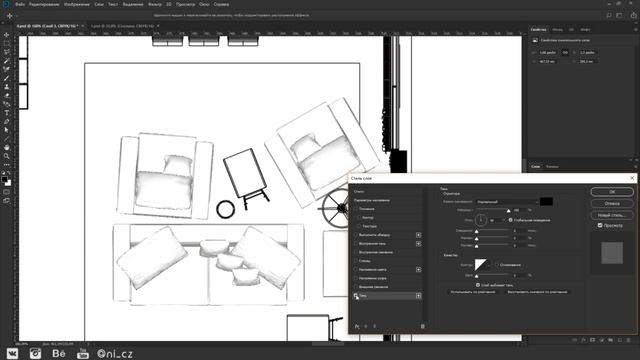Image resolution: width=640 pixels, height=360 pixels.
Task: Open the Файл menu
Action: point(20,4)
